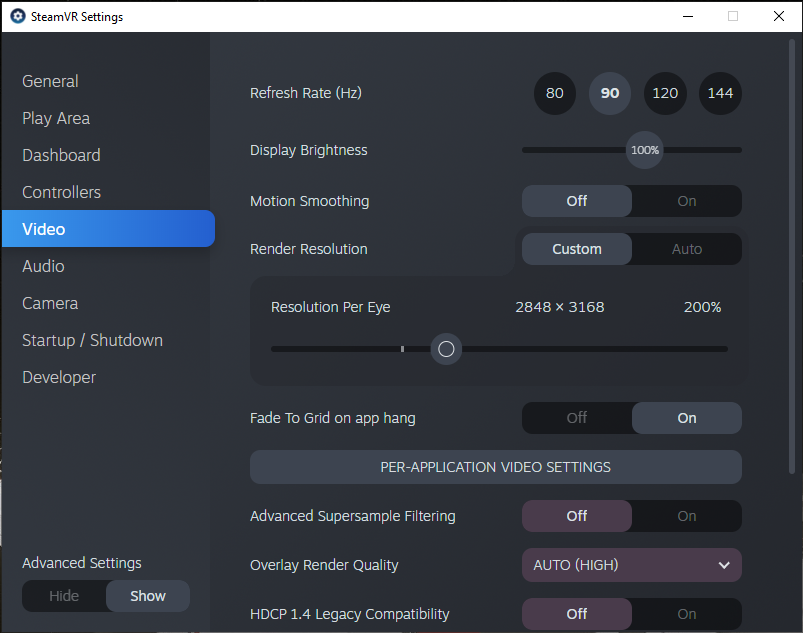This screenshot has height=633, width=803.
Task: Click the Resolution Per Eye slider handle
Action: (x=446, y=349)
